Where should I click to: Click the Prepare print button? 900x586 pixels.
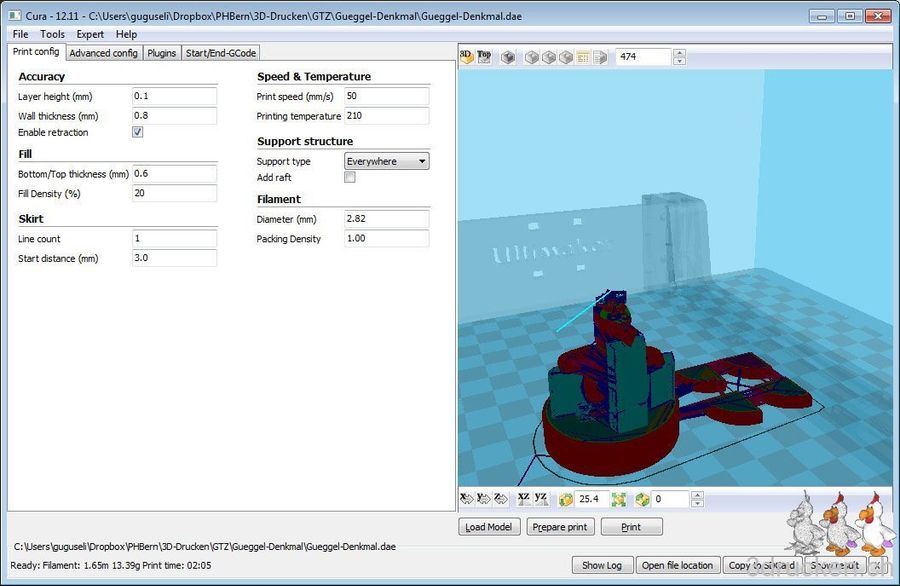[560, 526]
